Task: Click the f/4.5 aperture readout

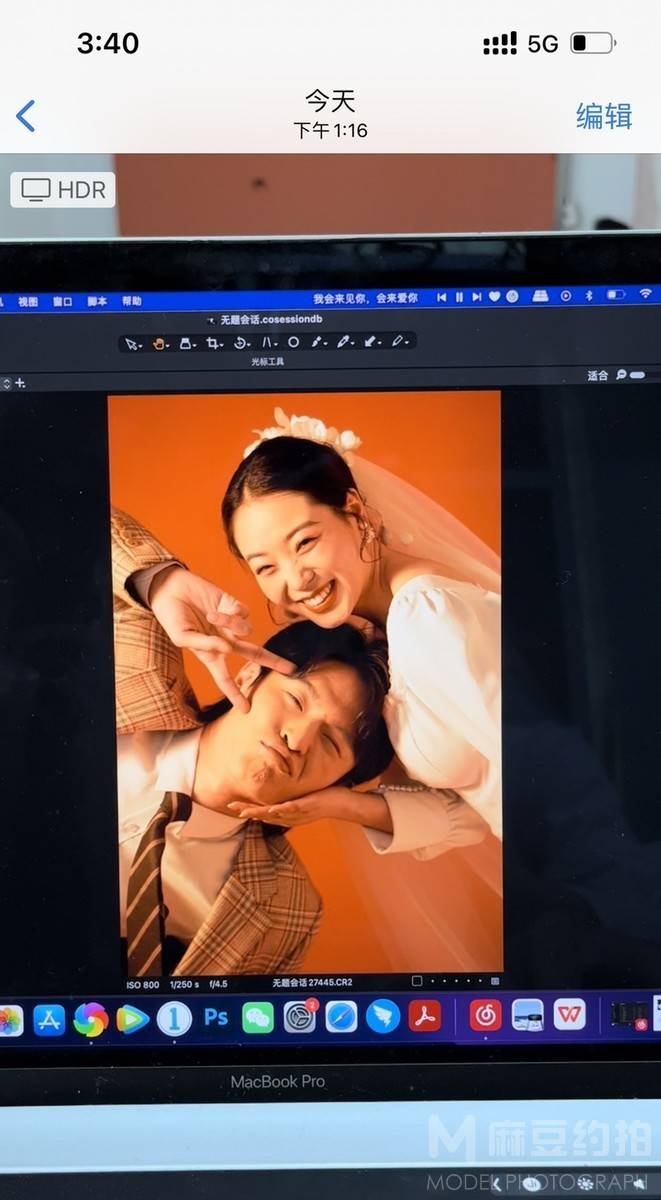Action: pyautogui.click(x=218, y=984)
